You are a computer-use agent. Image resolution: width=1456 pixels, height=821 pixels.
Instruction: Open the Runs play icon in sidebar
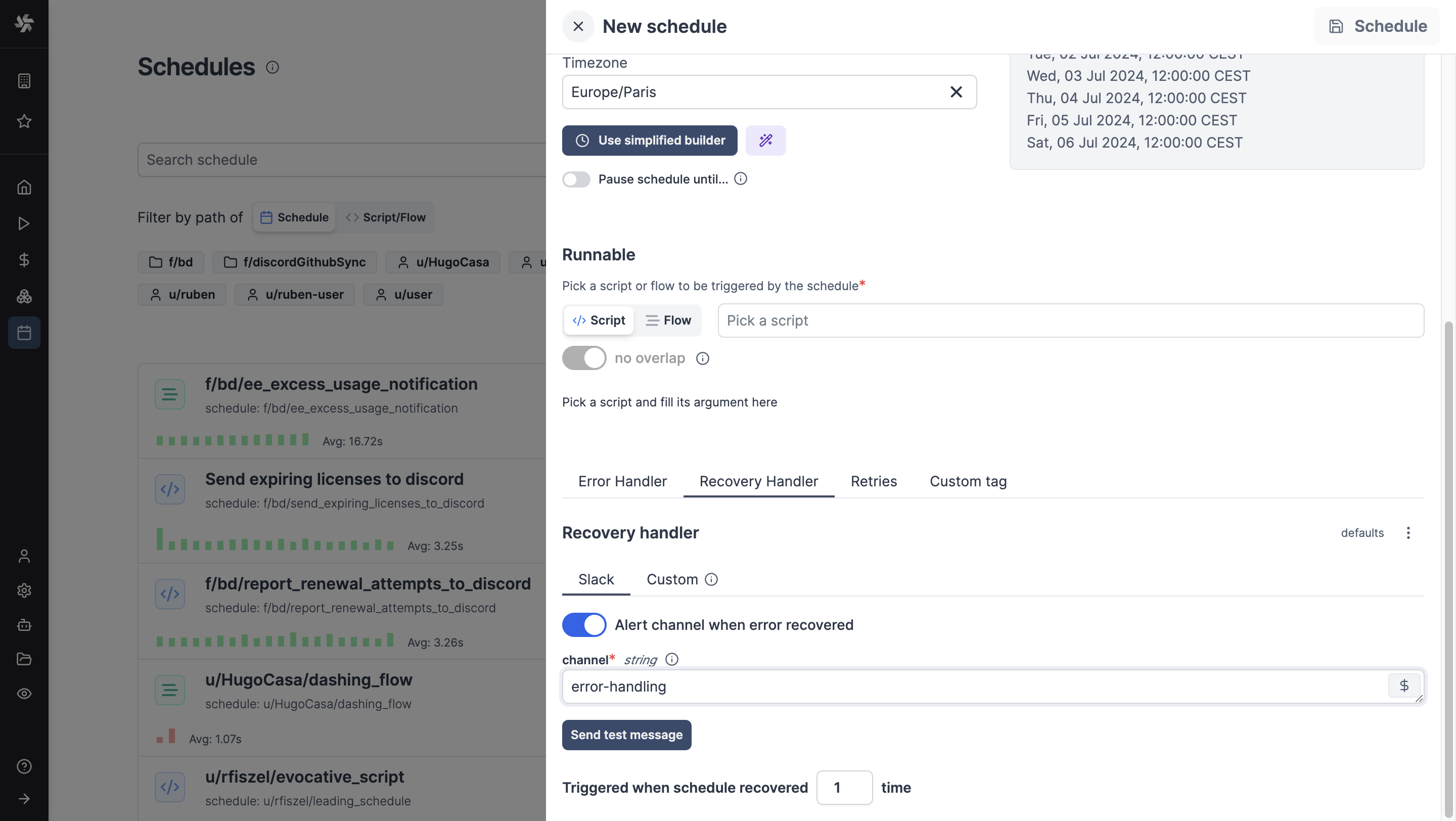tap(24, 224)
